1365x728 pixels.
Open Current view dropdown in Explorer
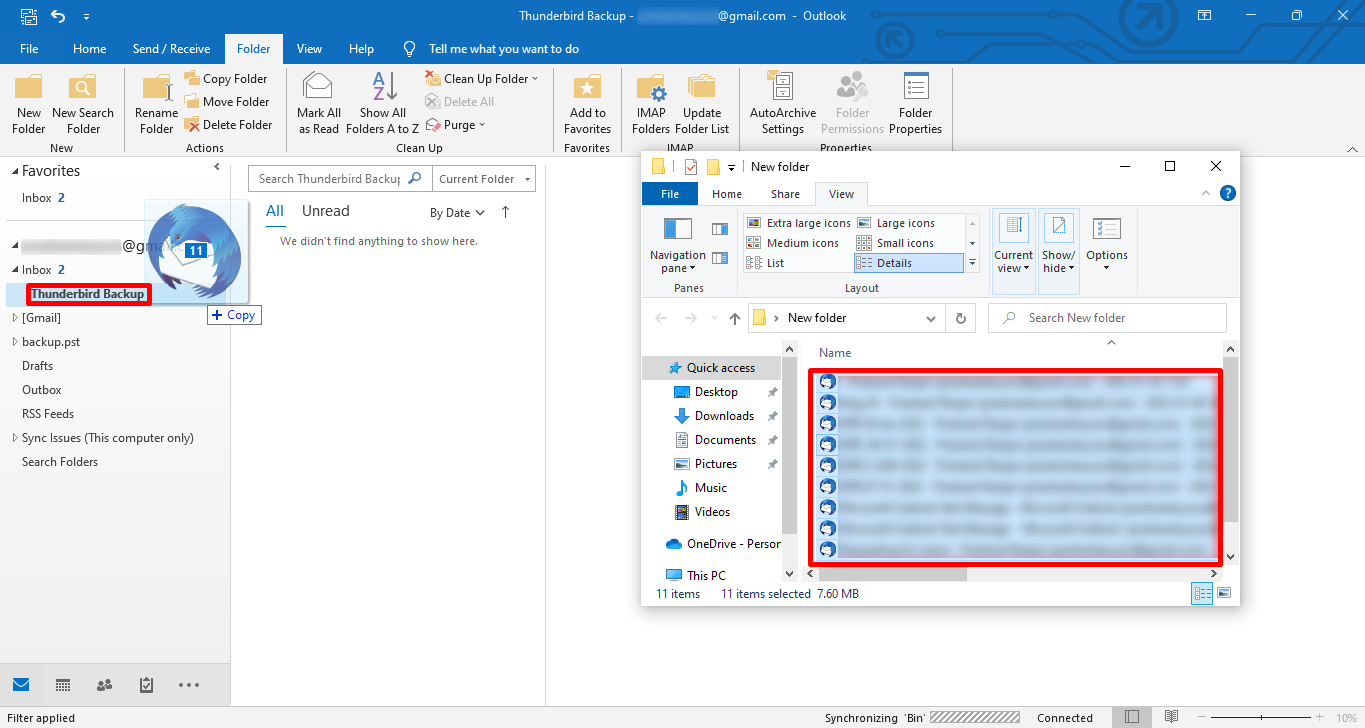click(1013, 252)
